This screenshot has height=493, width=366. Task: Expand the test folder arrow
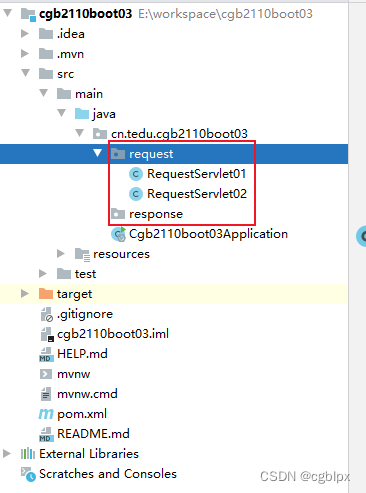tap(43, 273)
